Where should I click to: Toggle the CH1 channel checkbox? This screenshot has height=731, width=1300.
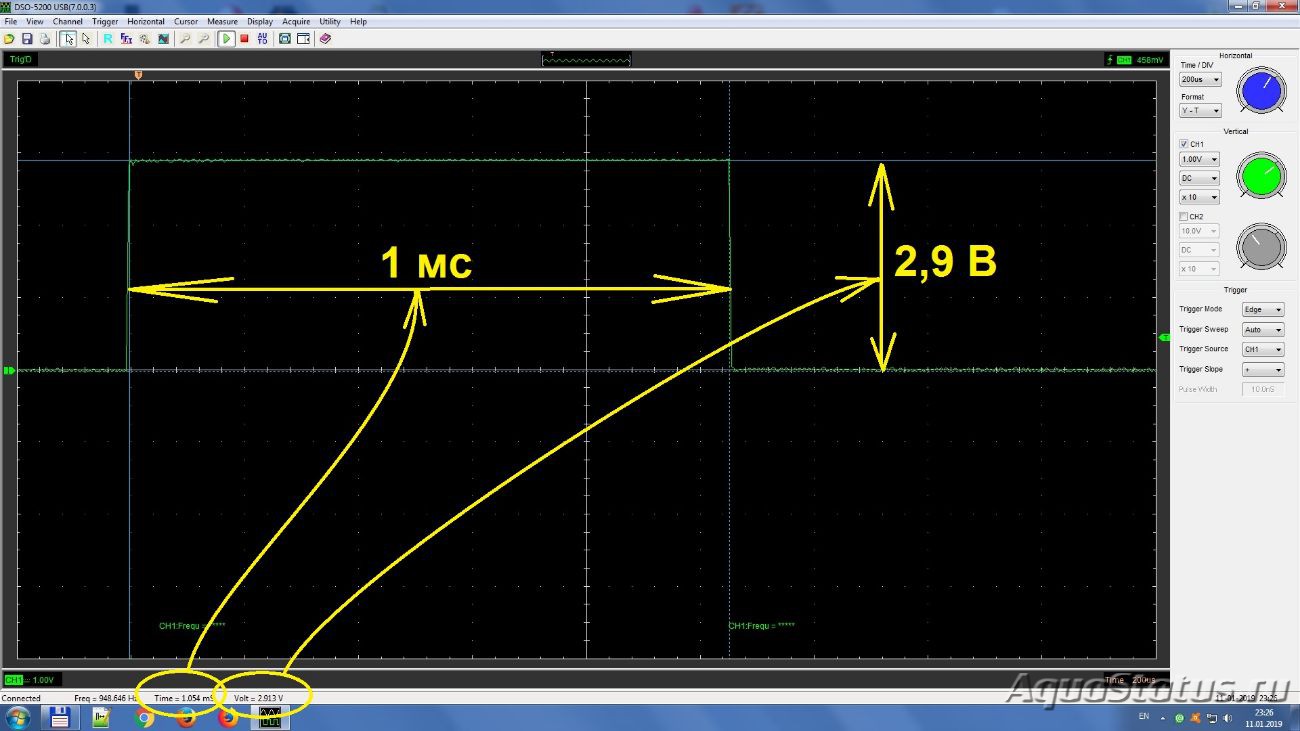pos(1185,144)
